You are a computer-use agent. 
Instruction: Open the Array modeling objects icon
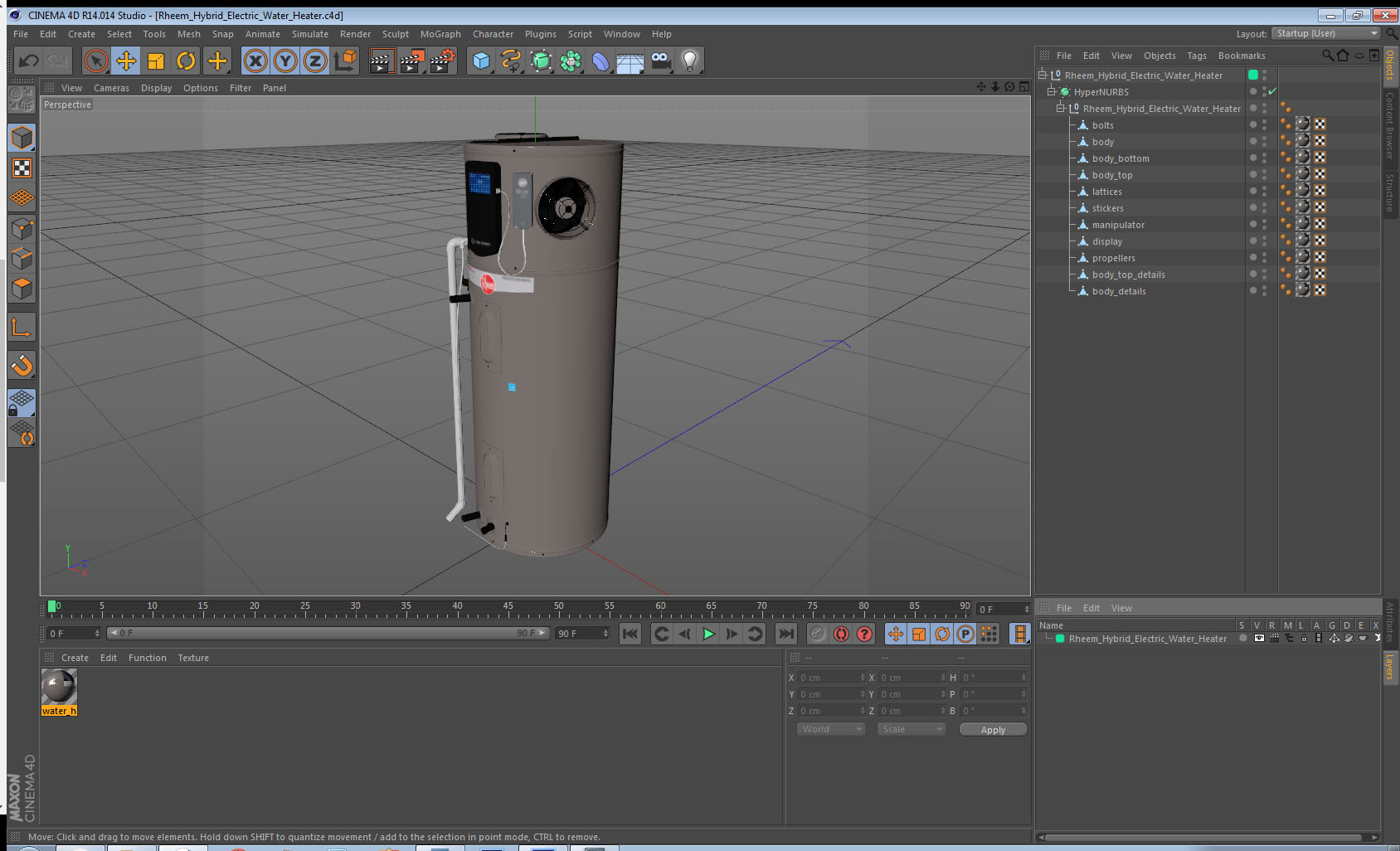click(571, 61)
